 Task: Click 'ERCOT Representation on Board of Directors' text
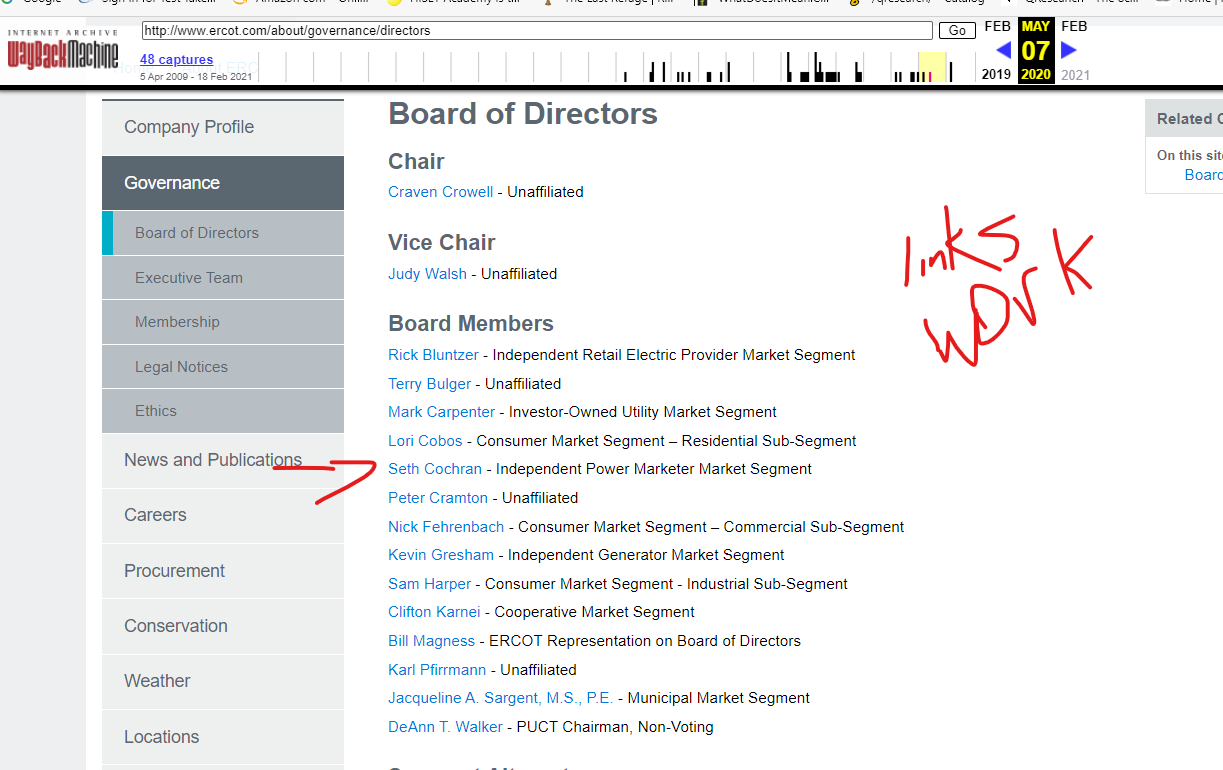tap(645, 641)
